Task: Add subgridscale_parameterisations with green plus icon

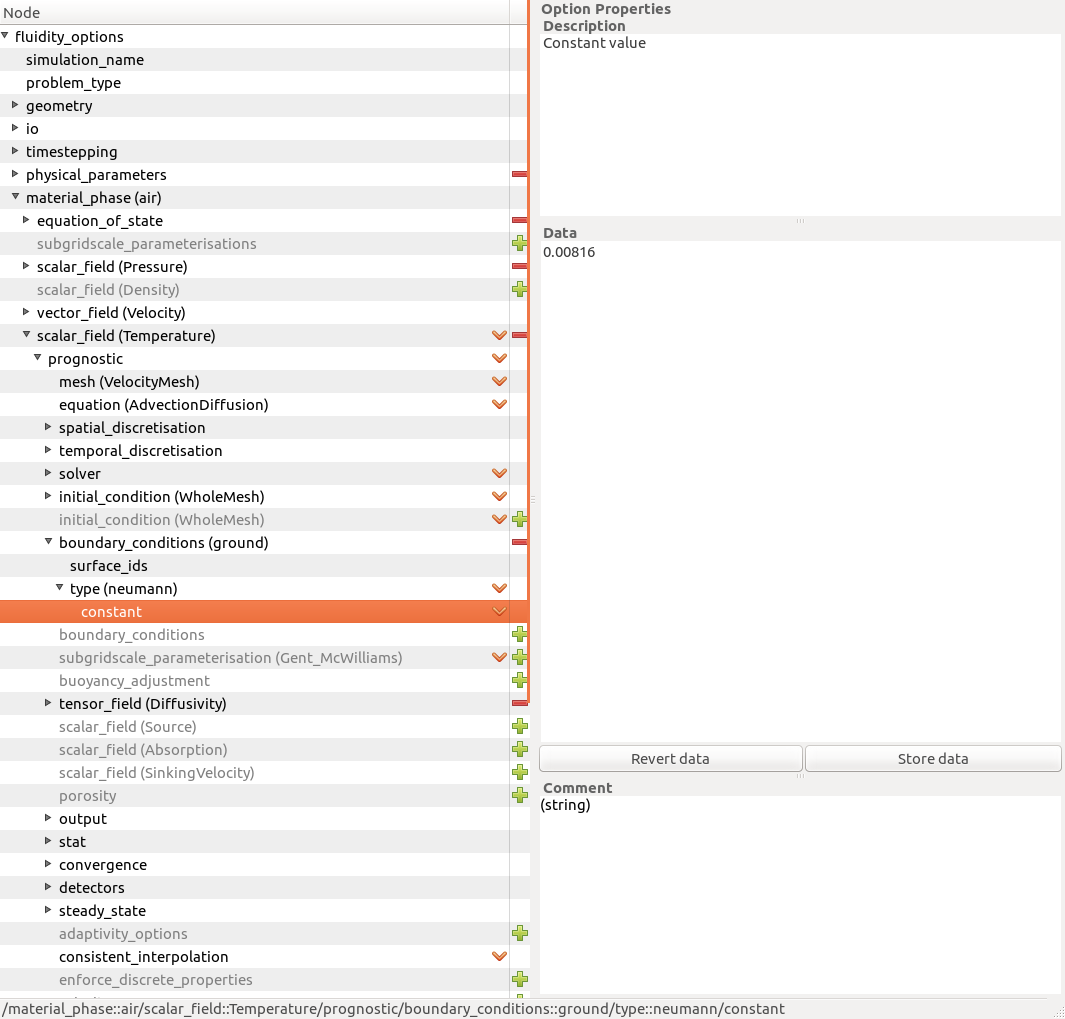Action: tap(520, 243)
